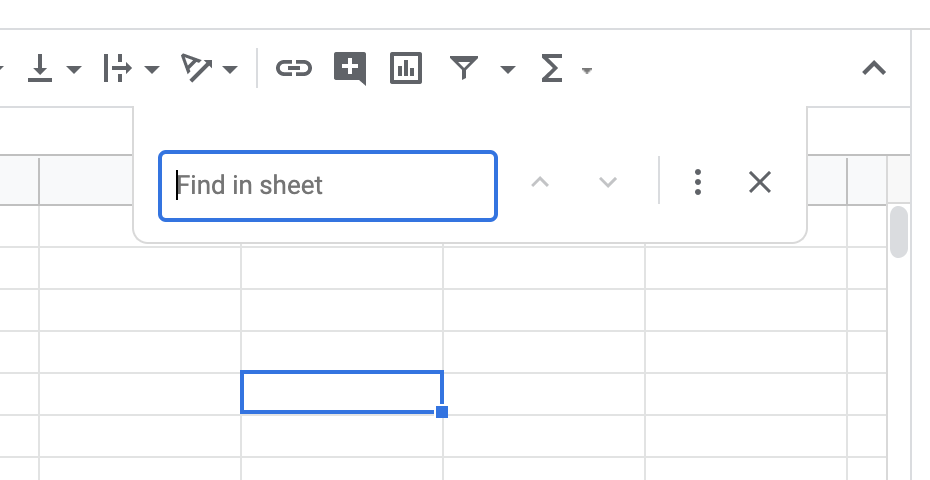Expand the dropdown arrow beside the Sigma icon
Image resolution: width=930 pixels, height=480 pixels.
587,70
